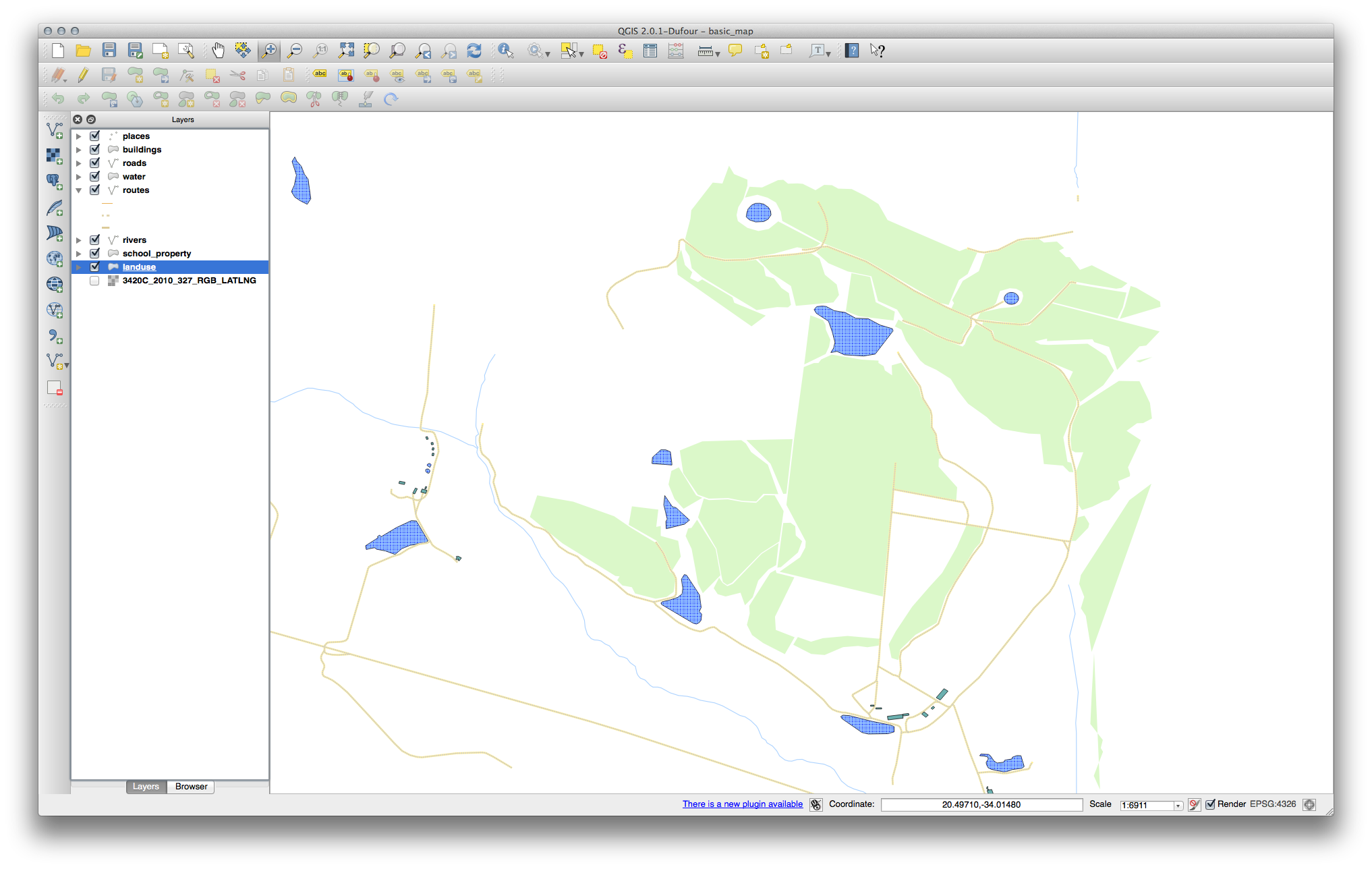Expand the buildings layer group
The width and height of the screenshot is (1372, 869).
80,149
